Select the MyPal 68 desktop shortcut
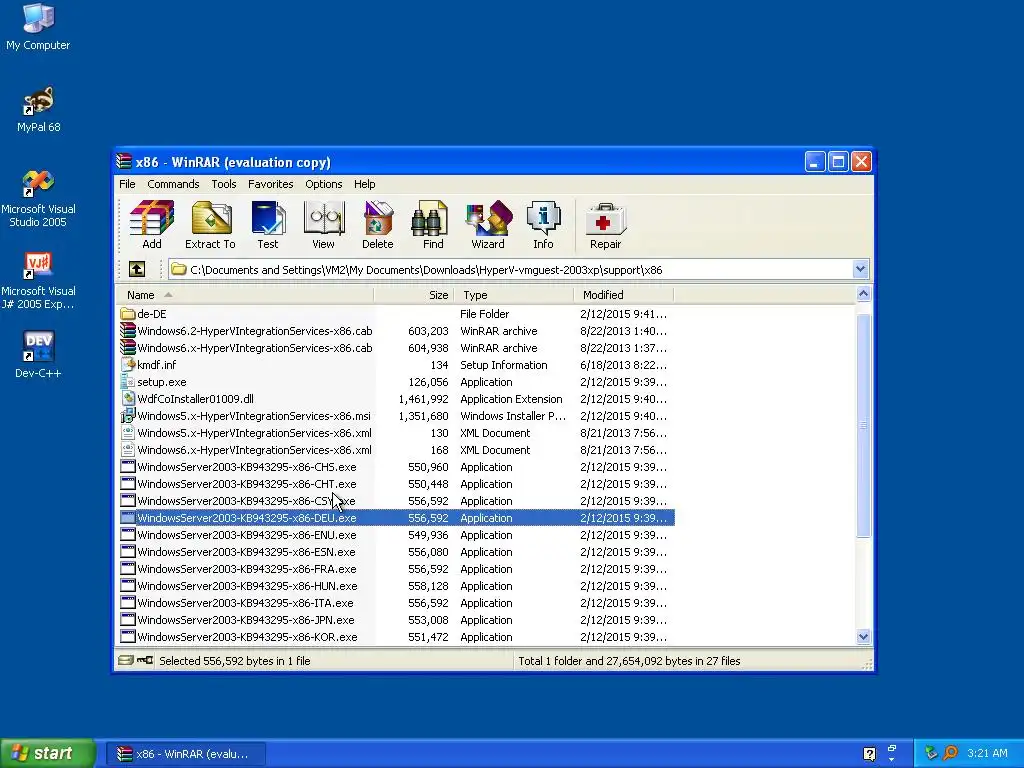Viewport: 1024px width, 768px height. pyautogui.click(x=38, y=109)
